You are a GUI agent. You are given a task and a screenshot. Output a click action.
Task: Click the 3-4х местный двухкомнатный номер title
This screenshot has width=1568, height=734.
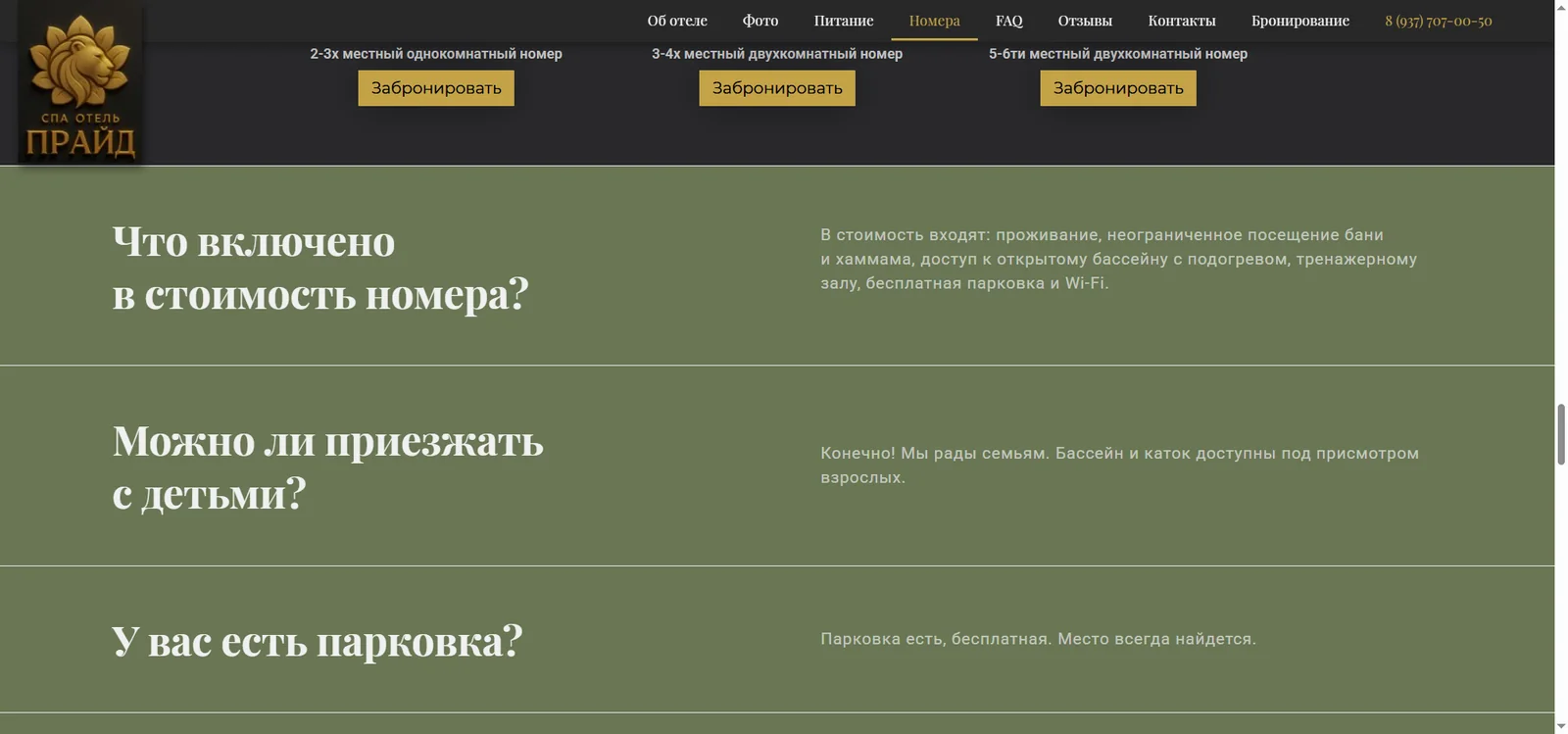click(777, 54)
